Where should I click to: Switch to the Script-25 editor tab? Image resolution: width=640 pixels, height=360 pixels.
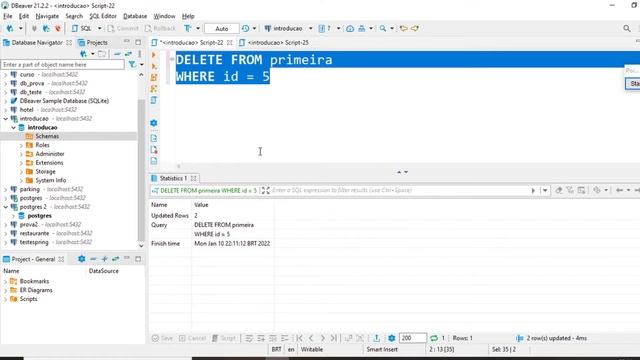274,42
